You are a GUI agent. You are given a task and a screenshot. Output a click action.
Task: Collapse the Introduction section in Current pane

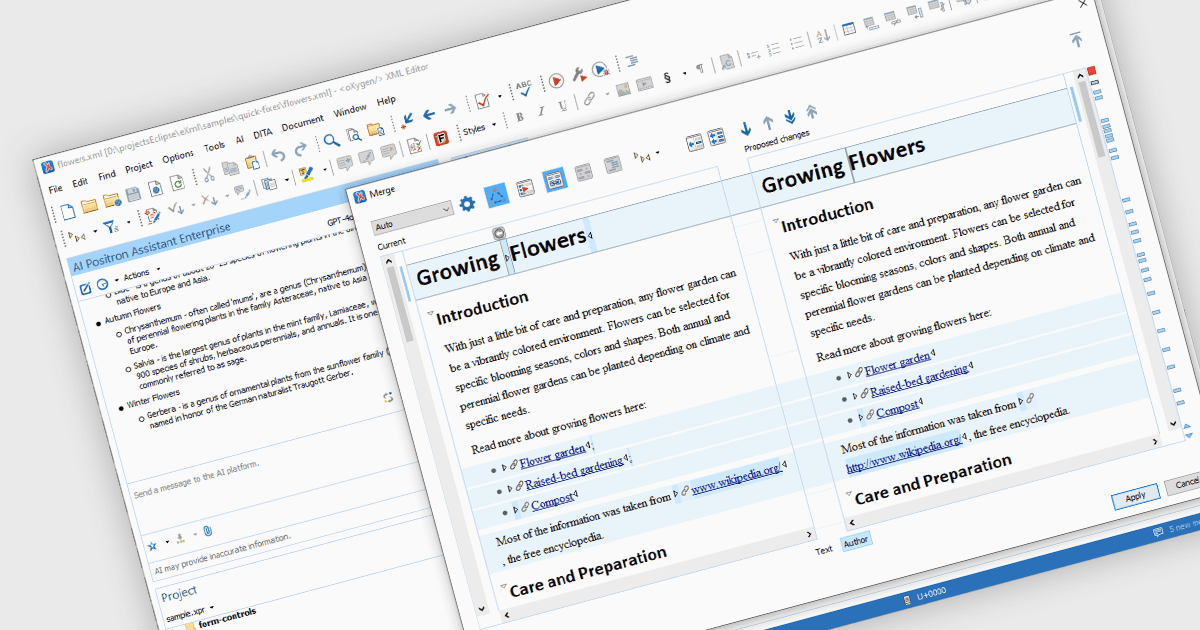430,315
